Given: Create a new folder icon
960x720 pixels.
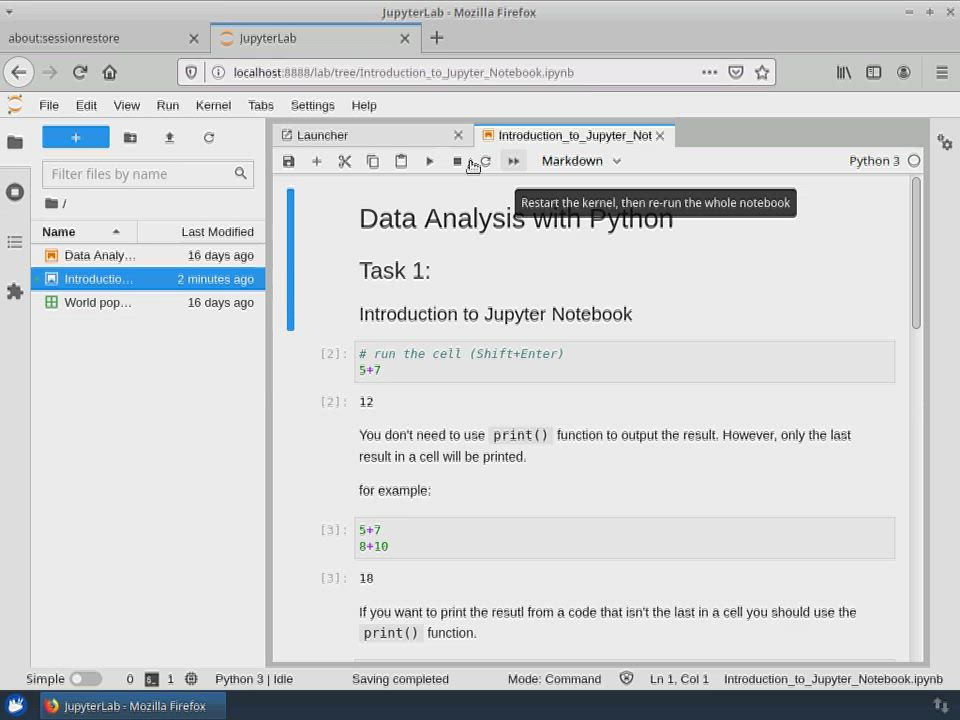Looking at the screenshot, I should [x=130, y=137].
